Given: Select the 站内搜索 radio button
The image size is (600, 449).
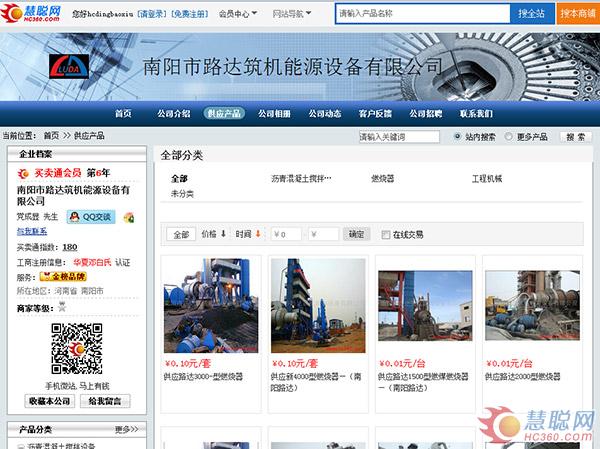Looking at the screenshot, I should tap(457, 137).
